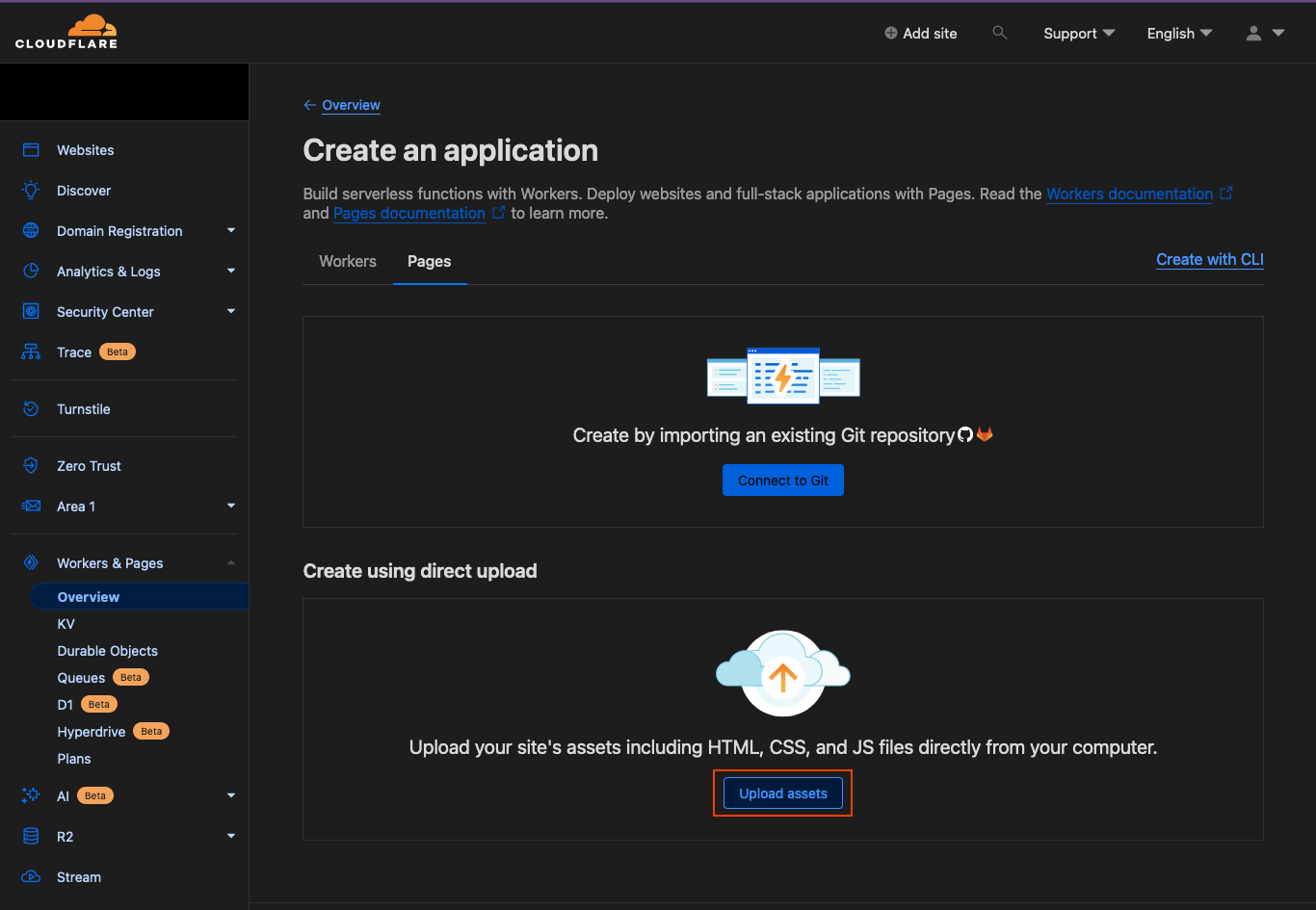Click the R2 database icon
Image resolution: width=1316 pixels, height=910 pixels.
click(x=31, y=837)
